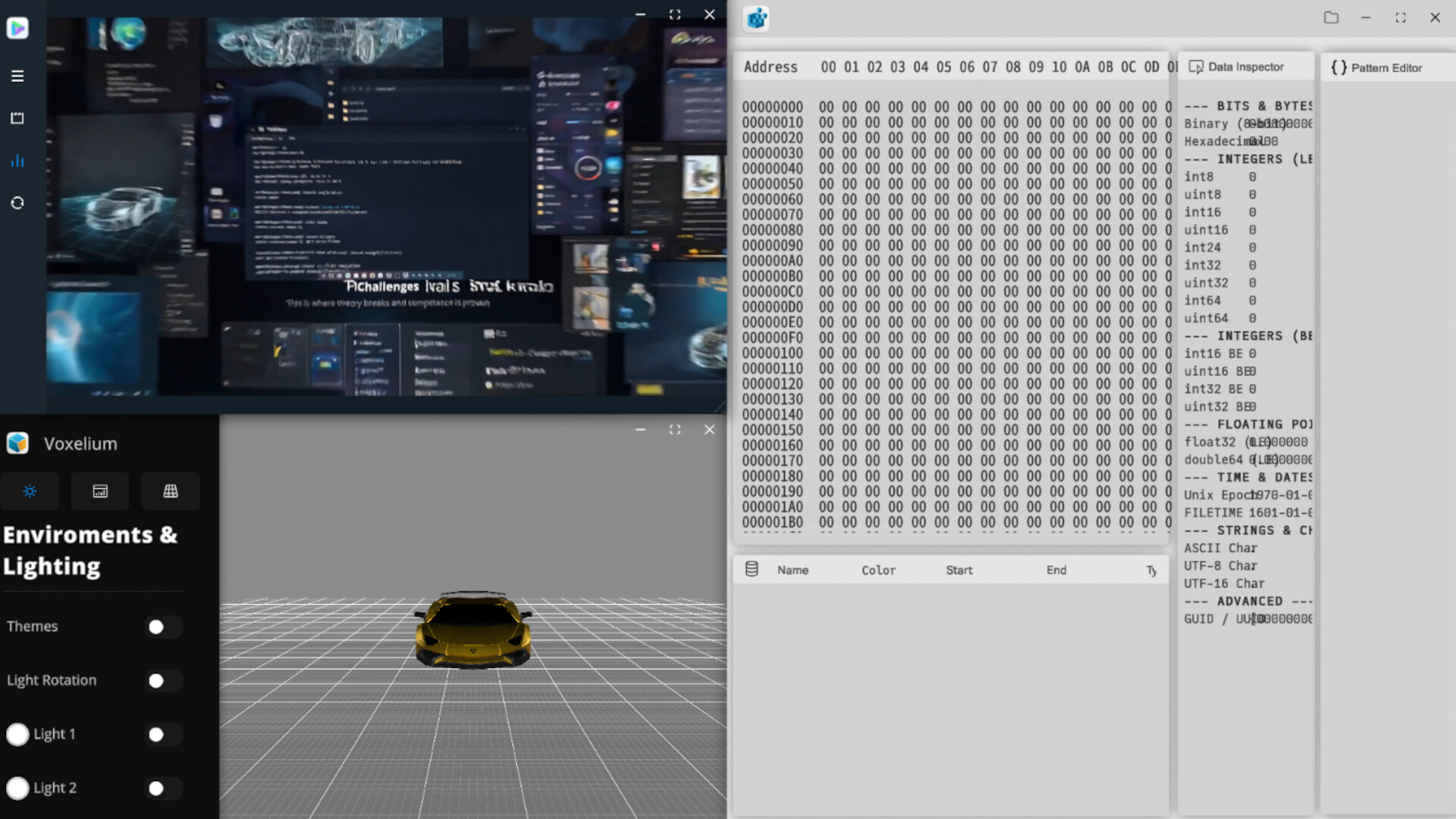Click the Light 1 color swatch circle
This screenshot has width=1456, height=819.
pos(17,734)
